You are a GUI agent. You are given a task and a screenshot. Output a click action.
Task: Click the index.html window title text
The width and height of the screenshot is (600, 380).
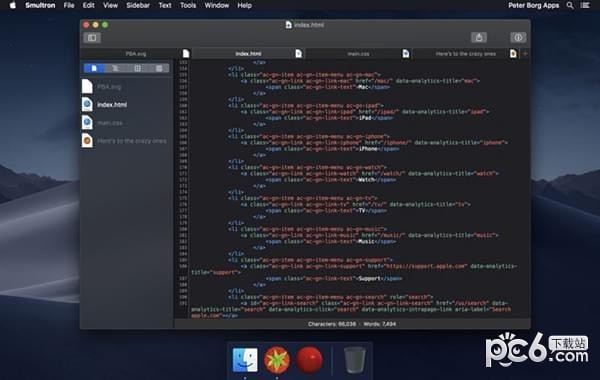pyautogui.click(x=309, y=25)
